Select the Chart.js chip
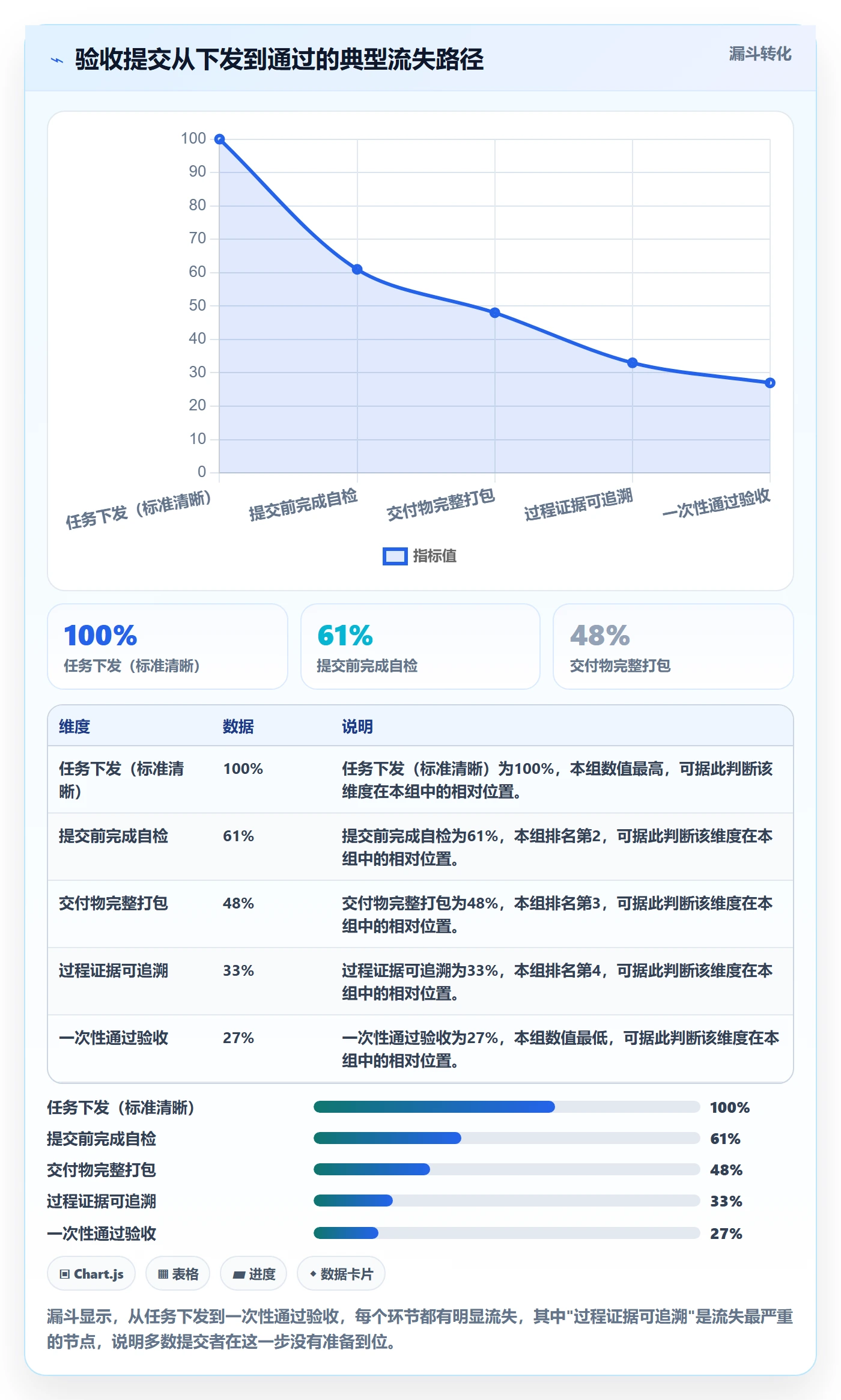This screenshot has width=841, height=1400. click(91, 1273)
